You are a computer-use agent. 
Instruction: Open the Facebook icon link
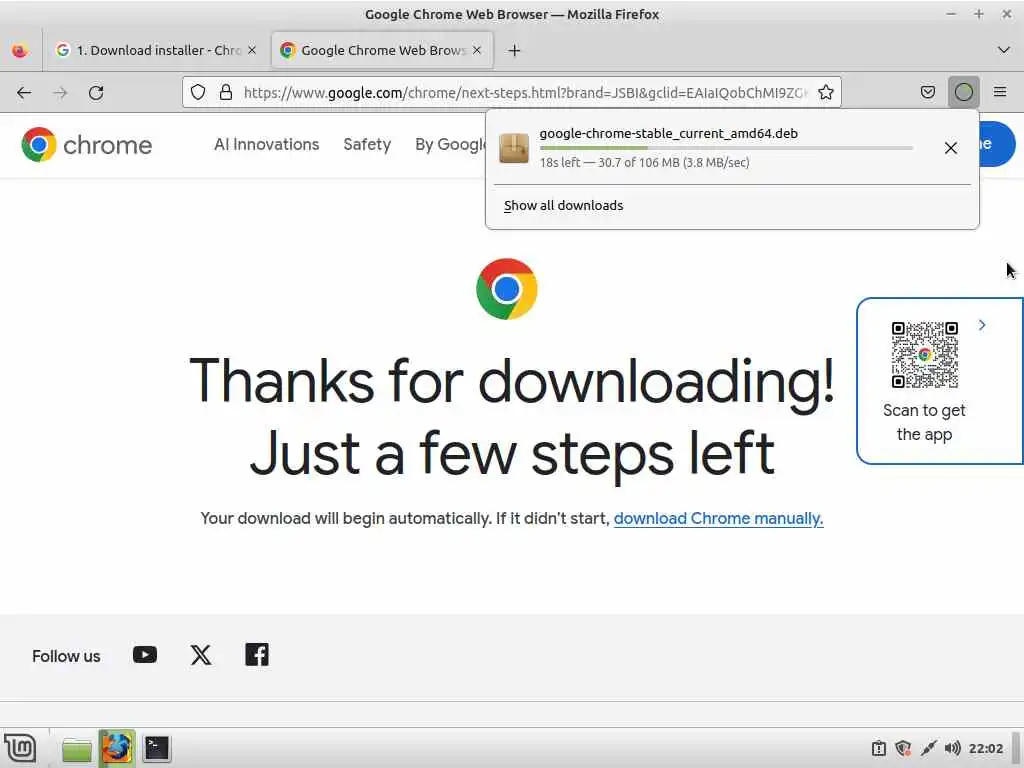257,654
